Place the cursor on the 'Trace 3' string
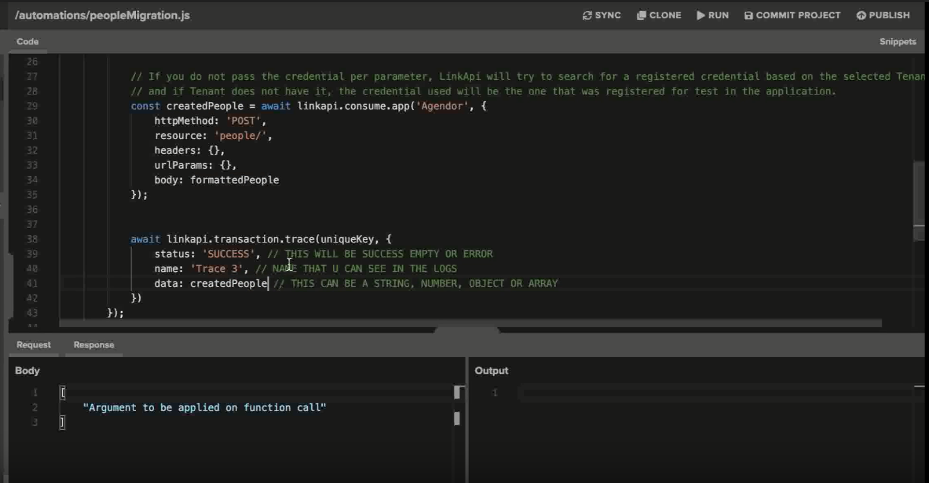This screenshot has height=483, width=929. pos(218,269)
